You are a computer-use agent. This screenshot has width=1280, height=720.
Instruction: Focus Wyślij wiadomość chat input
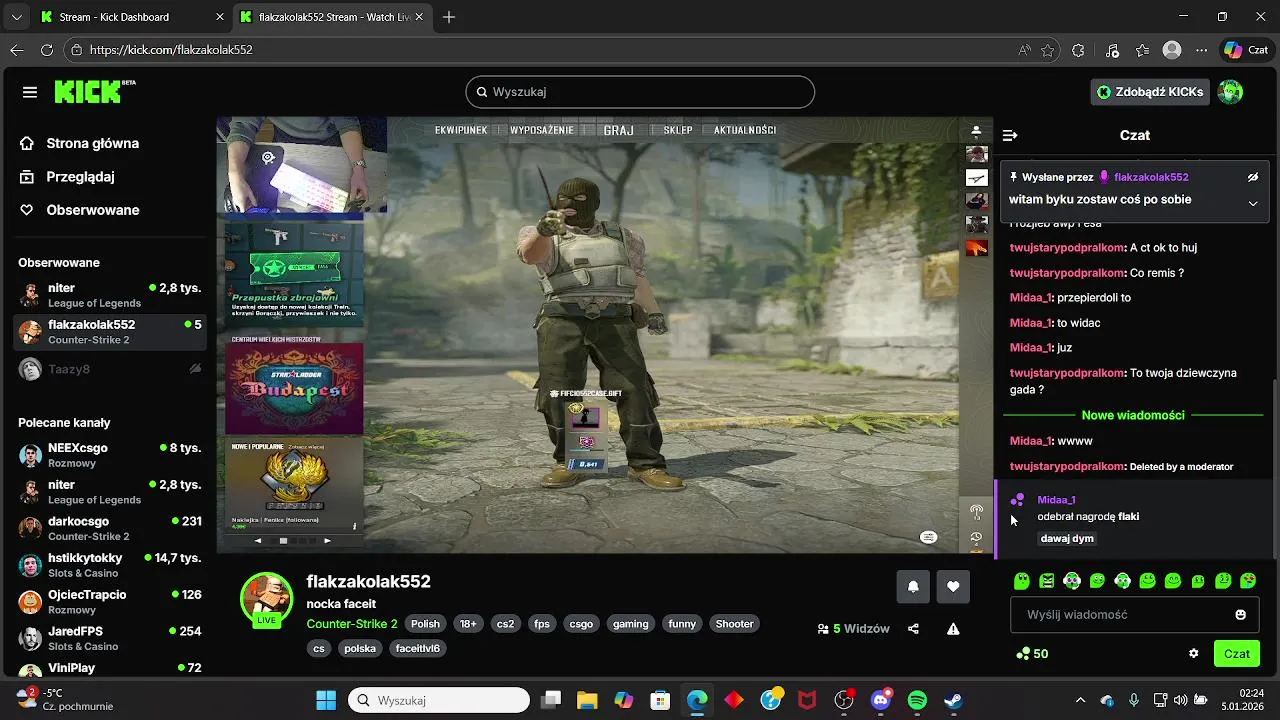tap(1120, 614)
